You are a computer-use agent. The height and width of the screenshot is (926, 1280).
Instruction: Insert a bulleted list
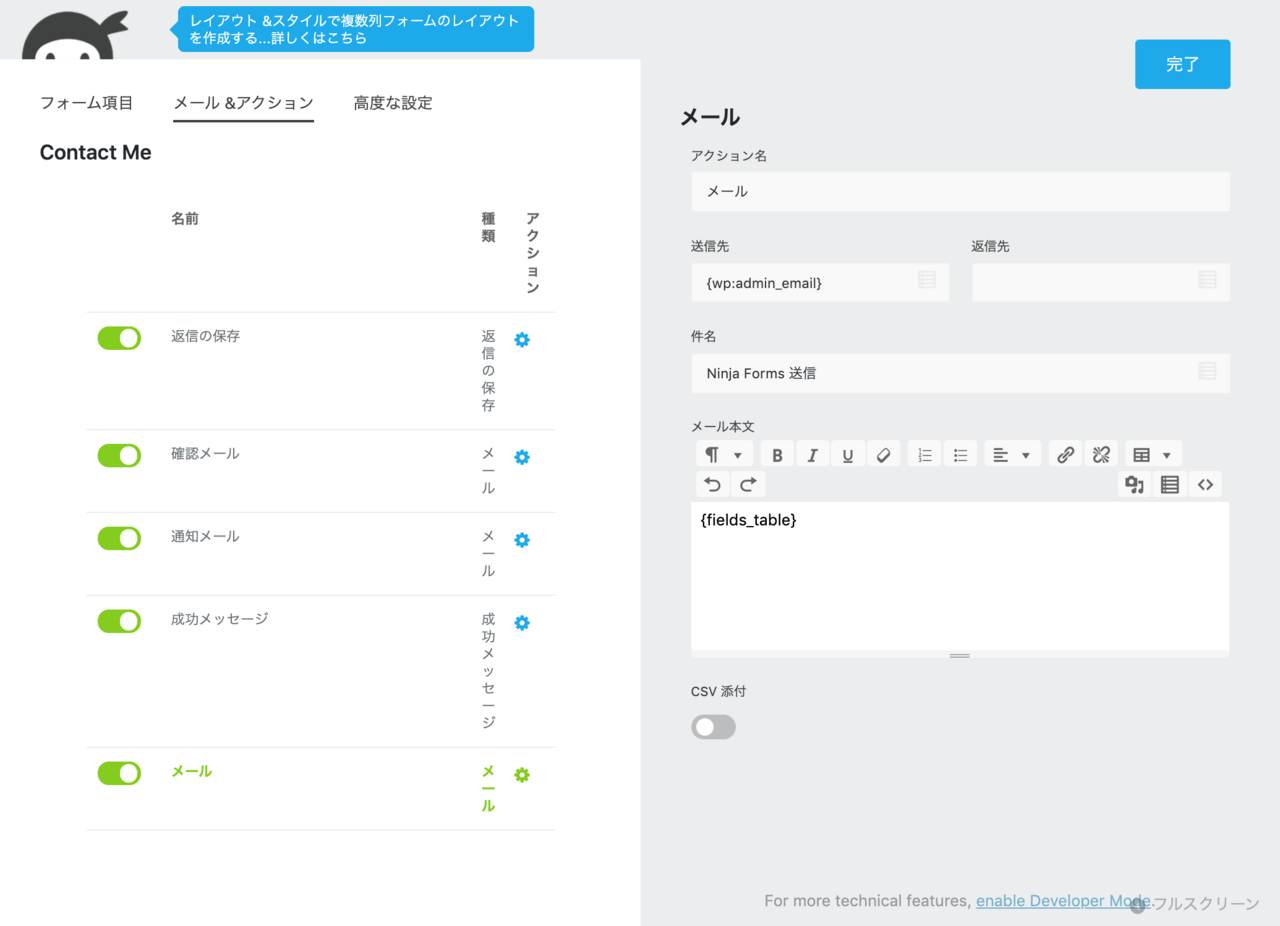pyautogui.click(x=960, y=455)
